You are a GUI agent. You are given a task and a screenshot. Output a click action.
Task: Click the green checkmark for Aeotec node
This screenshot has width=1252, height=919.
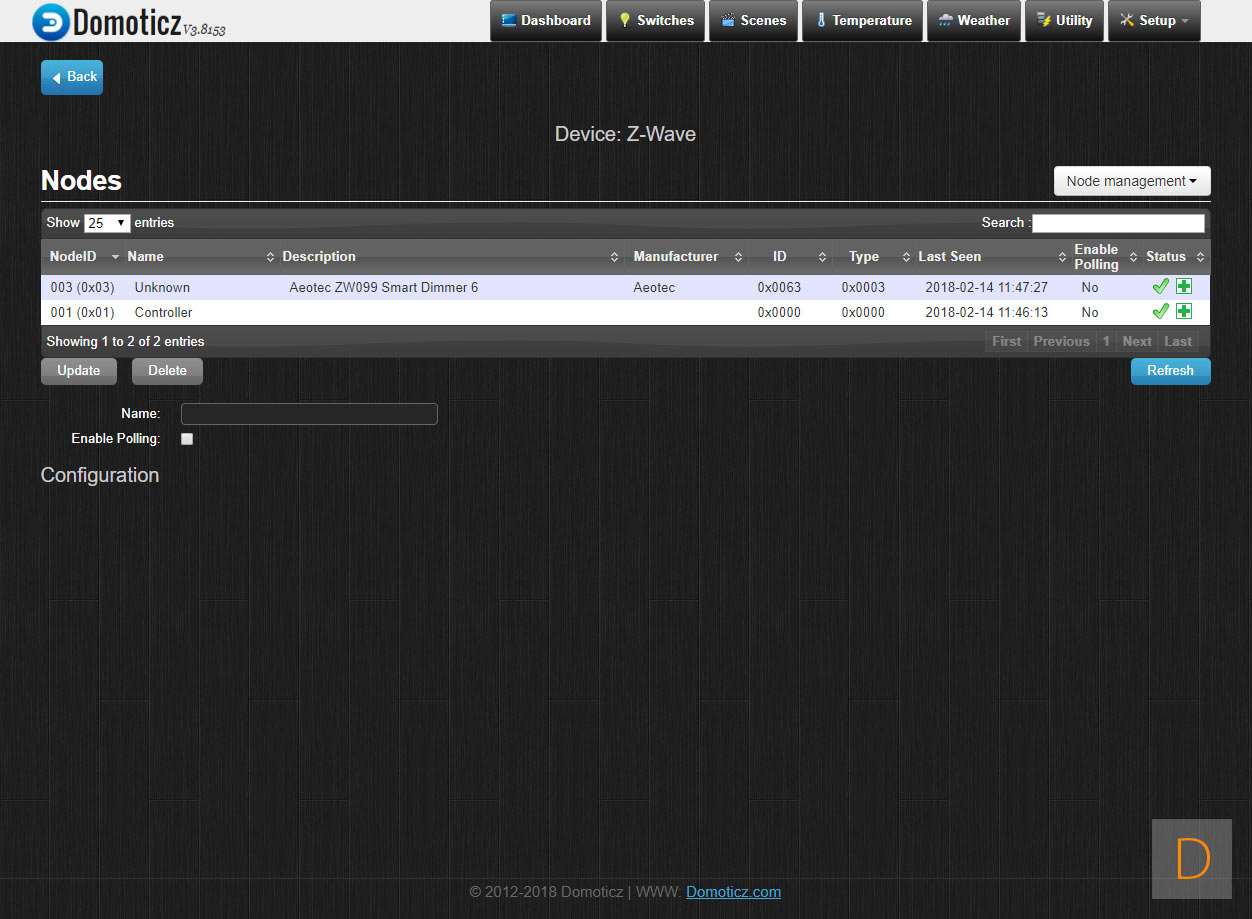tap(1160, 286)
